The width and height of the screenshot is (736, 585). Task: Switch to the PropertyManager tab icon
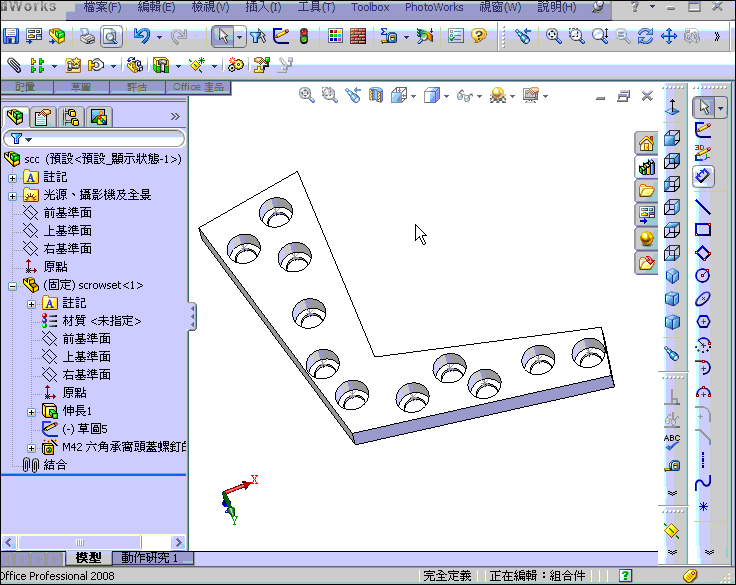click(43, 117)
